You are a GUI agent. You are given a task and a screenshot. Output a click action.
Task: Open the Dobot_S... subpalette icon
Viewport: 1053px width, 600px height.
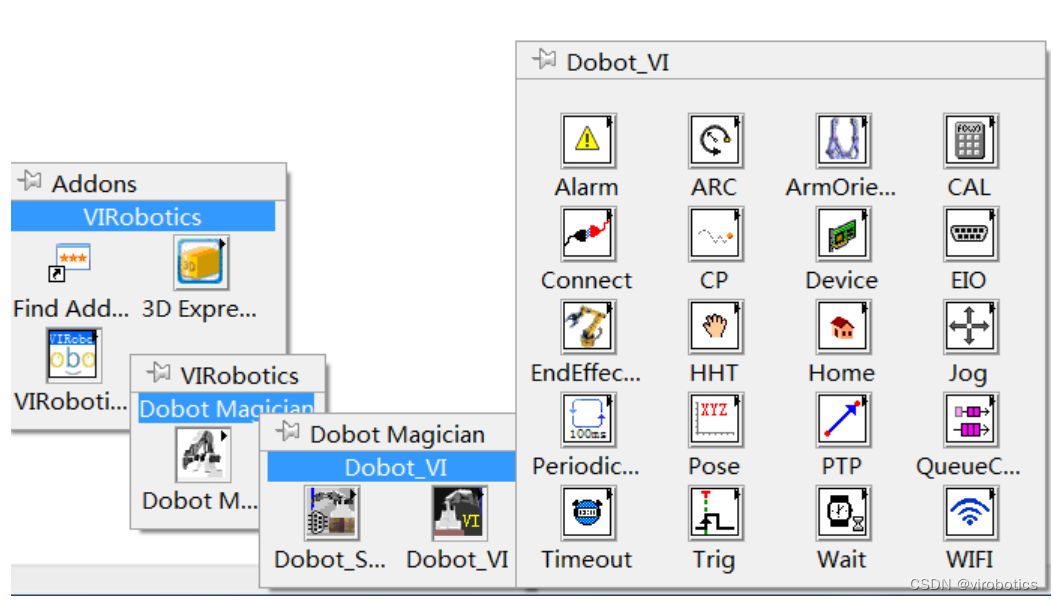(x=332, y=513)
